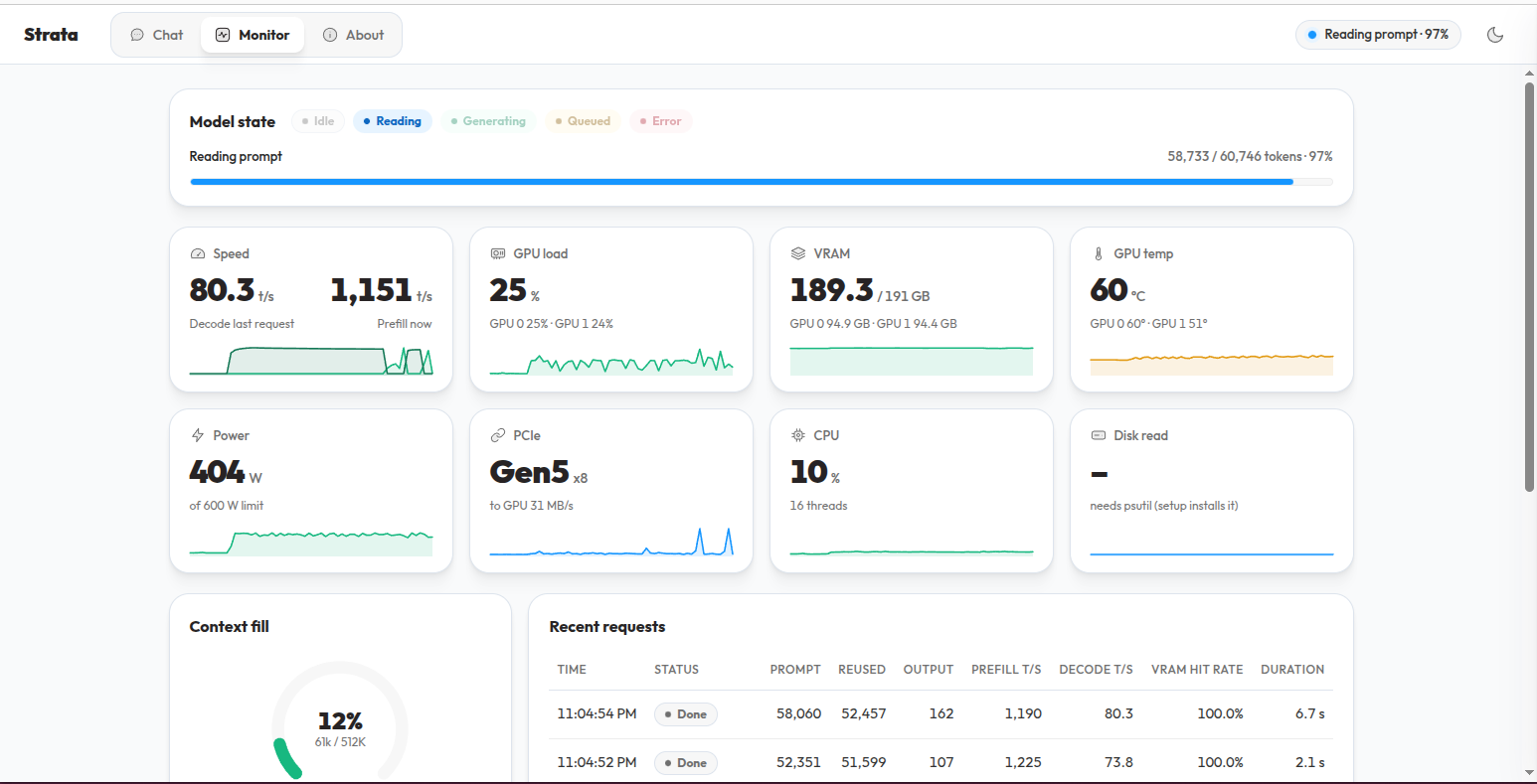Click the VRAM layers icon
Viewport: 1537px width, 784px height.
point(798,254)
